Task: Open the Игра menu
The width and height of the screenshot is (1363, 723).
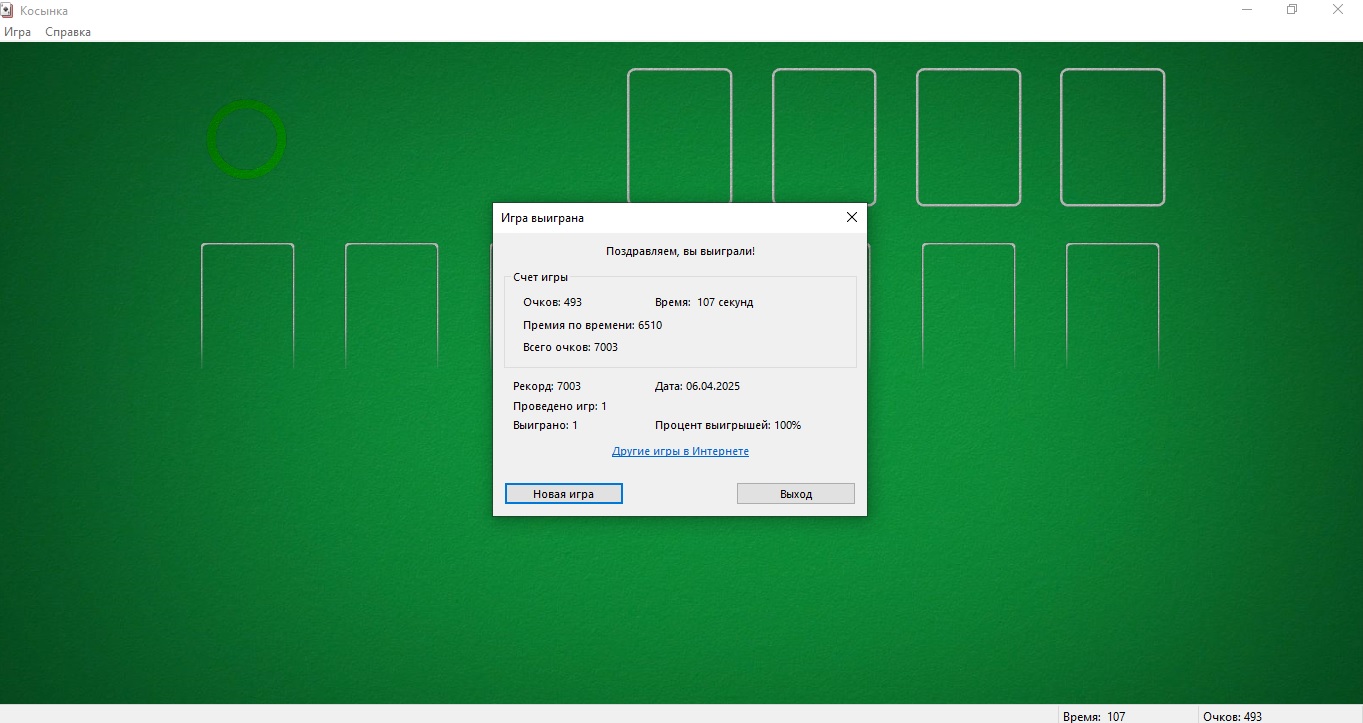Action: click(x=17, y=32)
